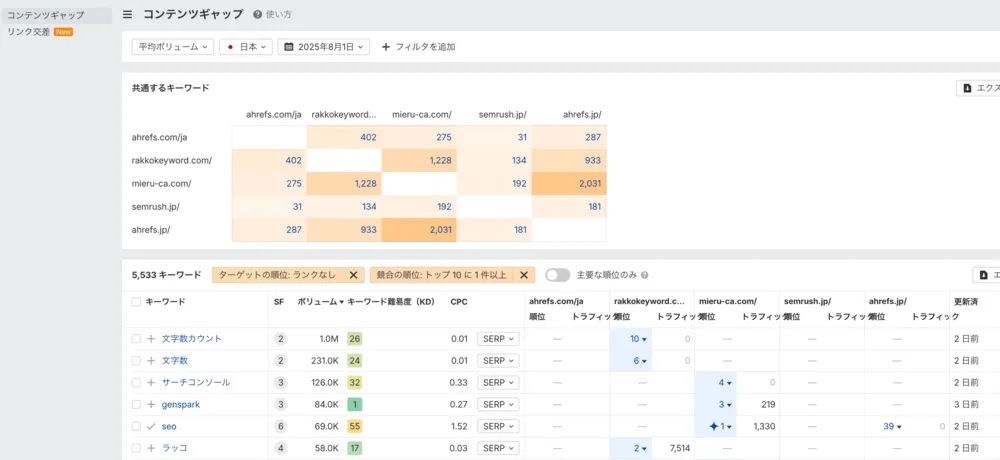This screenshot has width=1000, height=460.
Task: Click 2,031 cell in ahrefs.jp/ column
Action: pyautogui.click(x=569, y=184)
